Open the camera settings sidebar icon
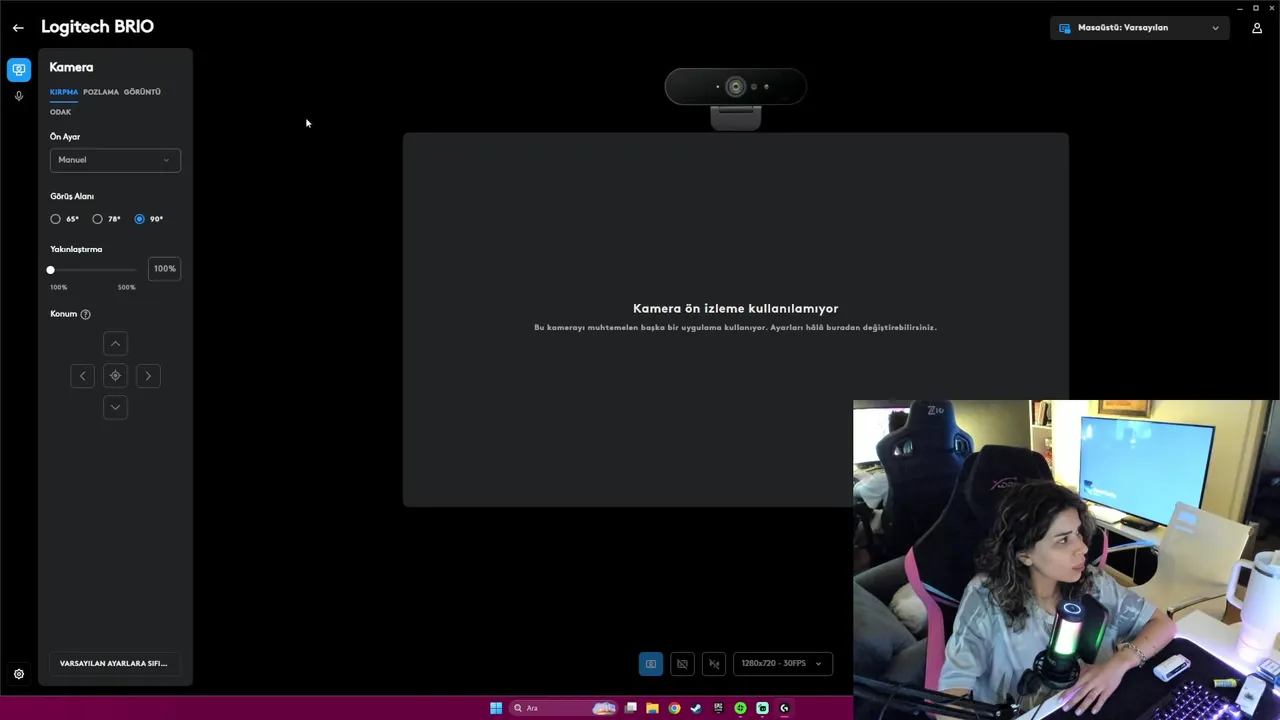 [18, 70]
